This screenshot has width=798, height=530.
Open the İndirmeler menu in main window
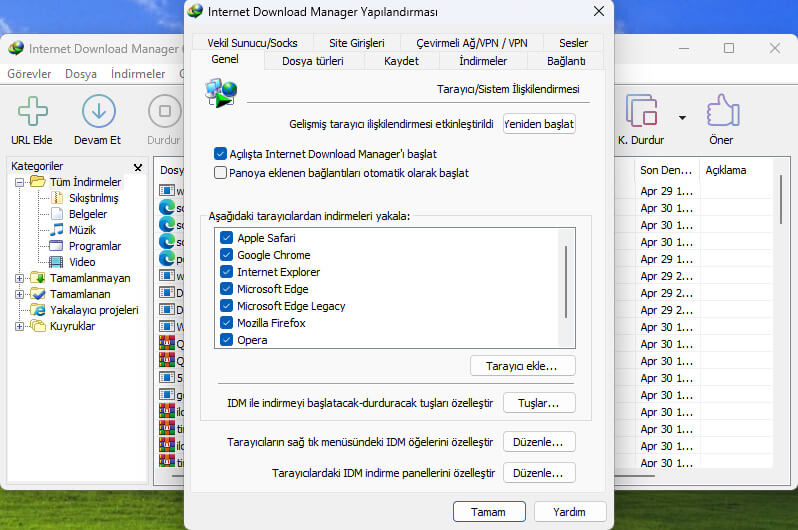[x=138, y=74]
